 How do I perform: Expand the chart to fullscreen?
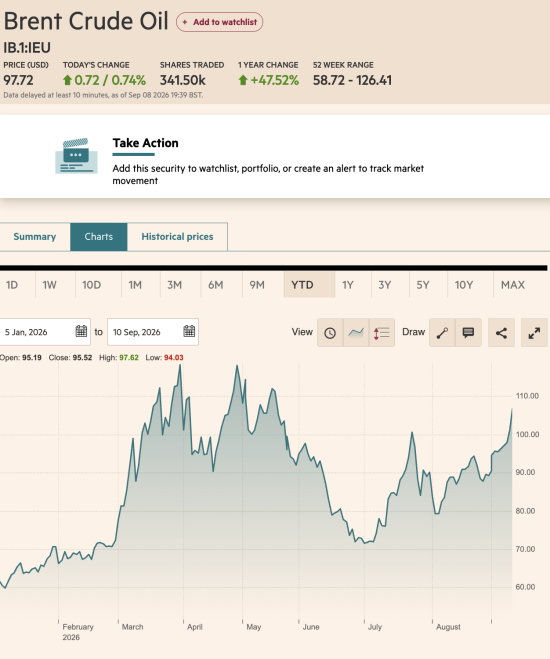[x=534, y=333]
